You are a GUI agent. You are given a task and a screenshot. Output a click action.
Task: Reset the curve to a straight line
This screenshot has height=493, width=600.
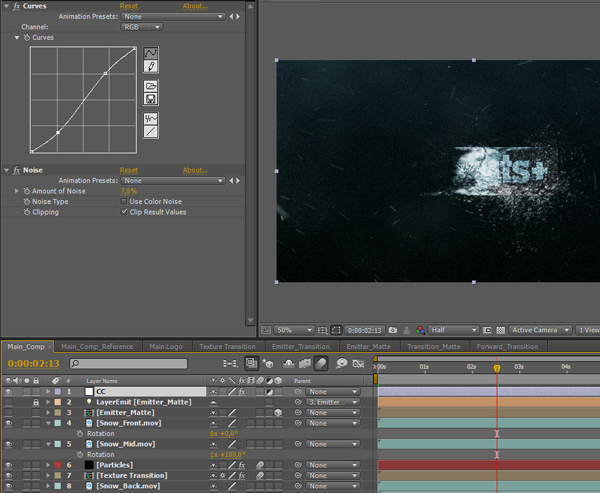coord(151,131)
